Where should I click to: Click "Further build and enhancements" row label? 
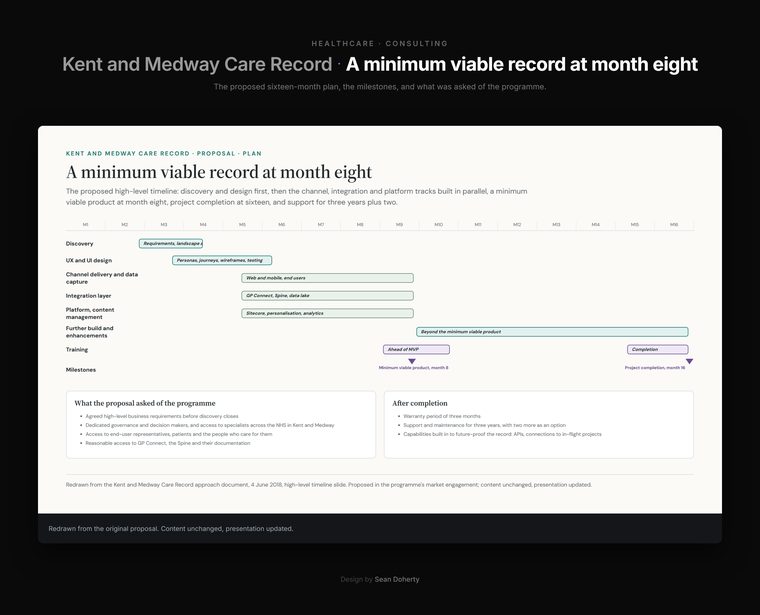pyautogui.click(x=89, y=331)
